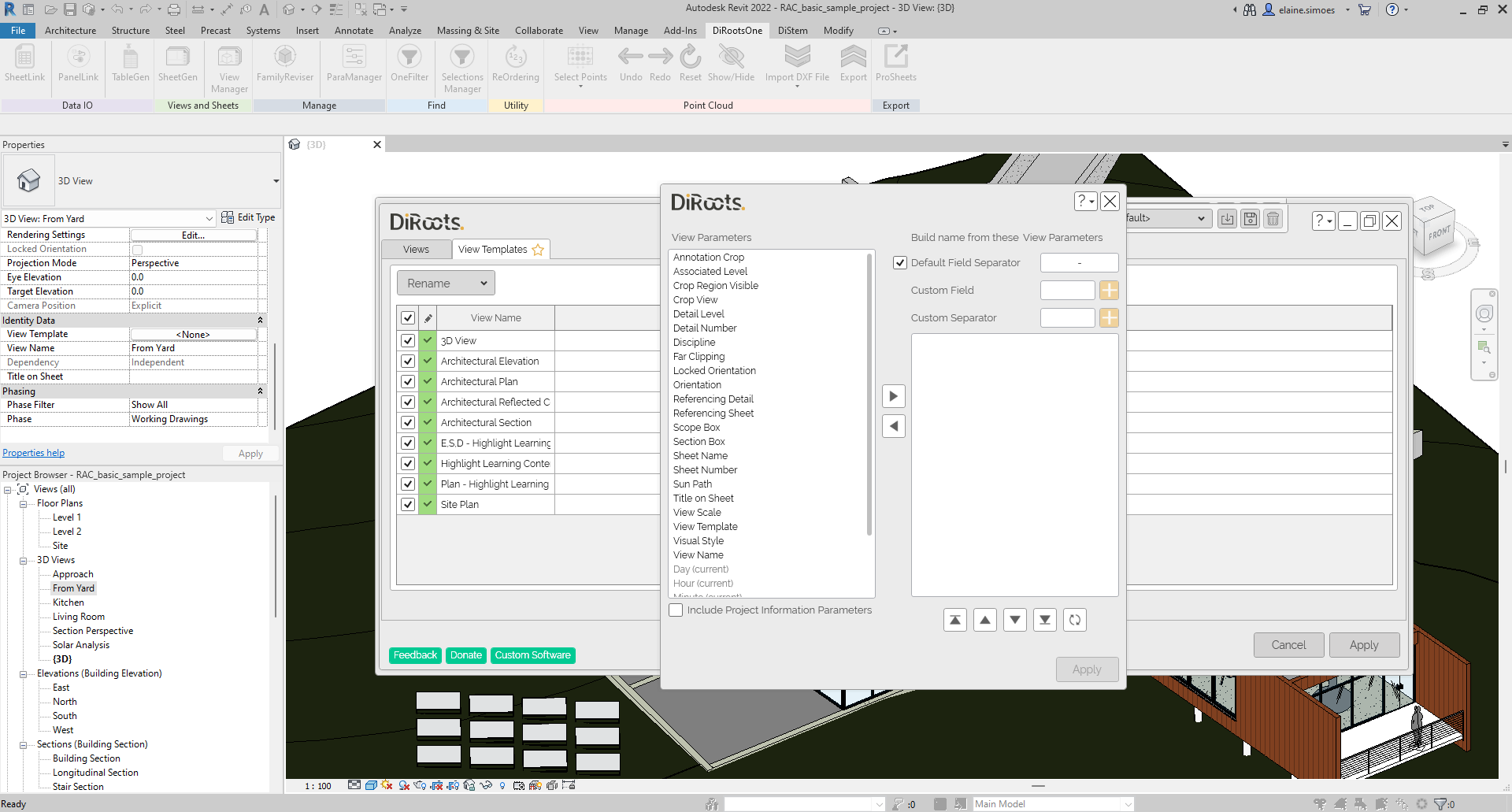Screen dimensions: 1512x812
Task: Collapse the Floor Plans tree node
Action: pyautogui.click(x=24, y=504)
